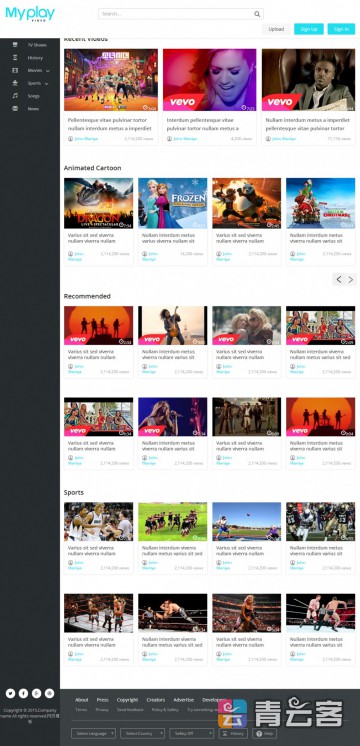Open the News envelope icon in sidebar
The image size is (360, 746).
pos(15,108)
